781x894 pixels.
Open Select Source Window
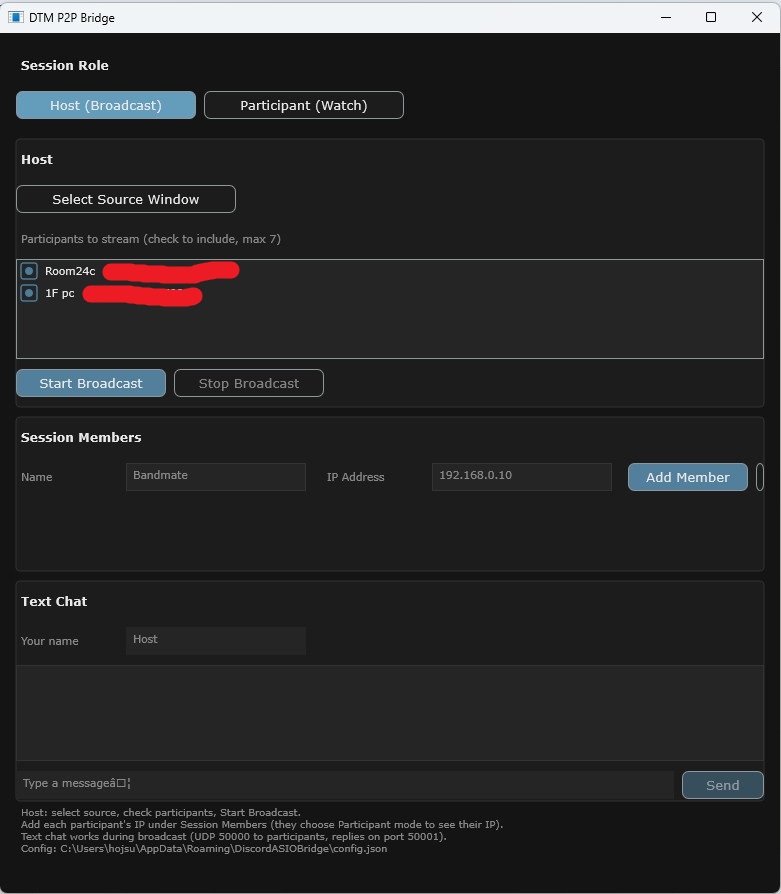[126, 199]
